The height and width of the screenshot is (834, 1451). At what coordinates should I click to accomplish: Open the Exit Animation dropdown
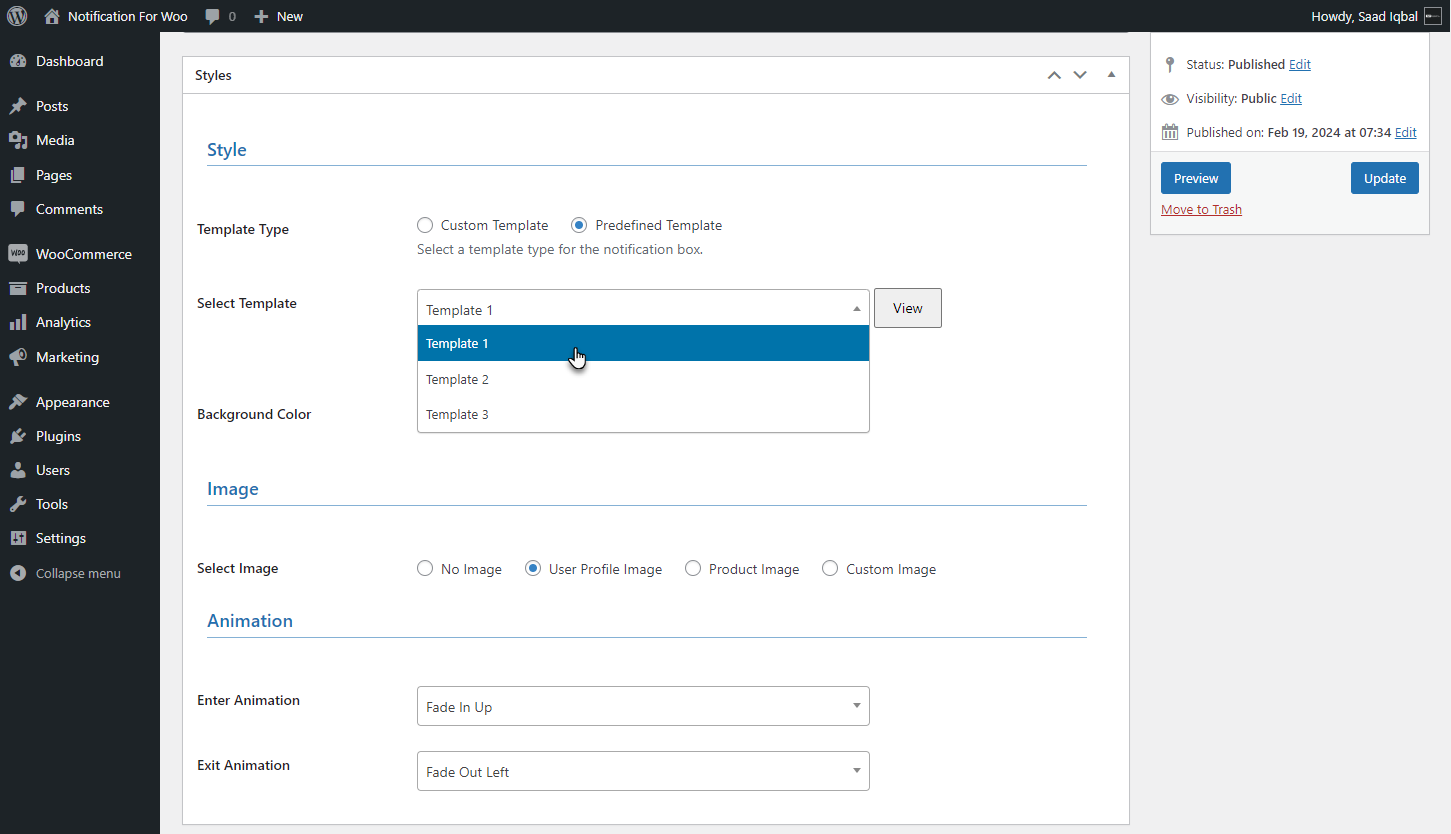pyautogui.click(x=643, y=771)
